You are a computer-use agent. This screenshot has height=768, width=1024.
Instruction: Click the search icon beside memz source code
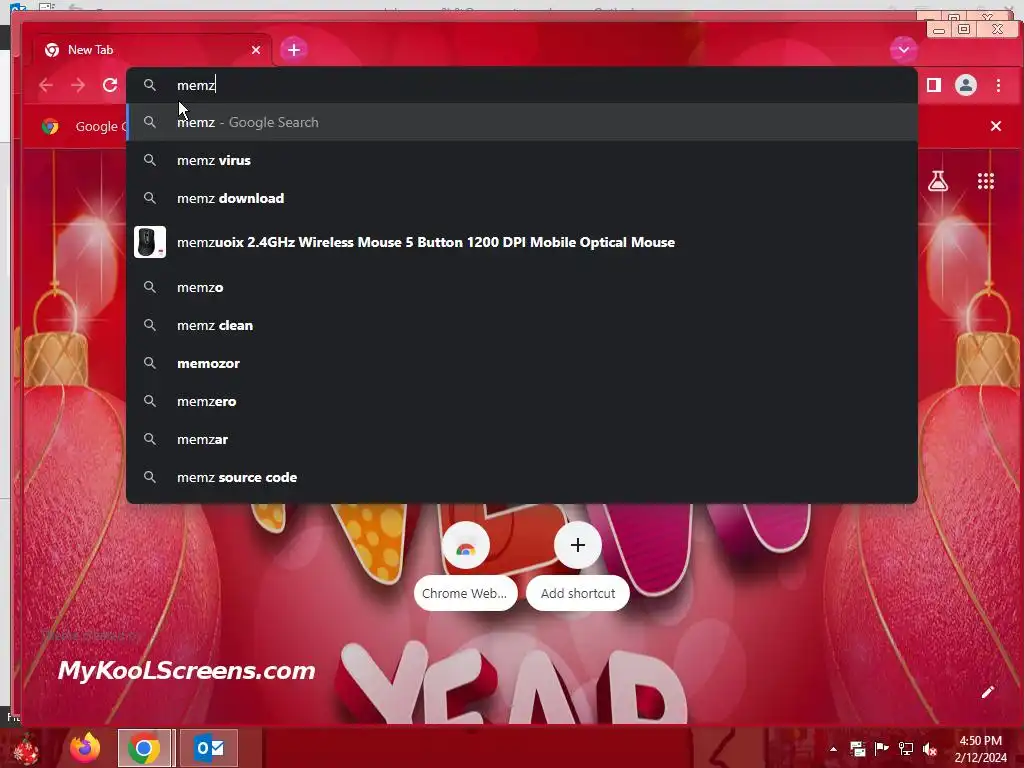click(150, 477)
